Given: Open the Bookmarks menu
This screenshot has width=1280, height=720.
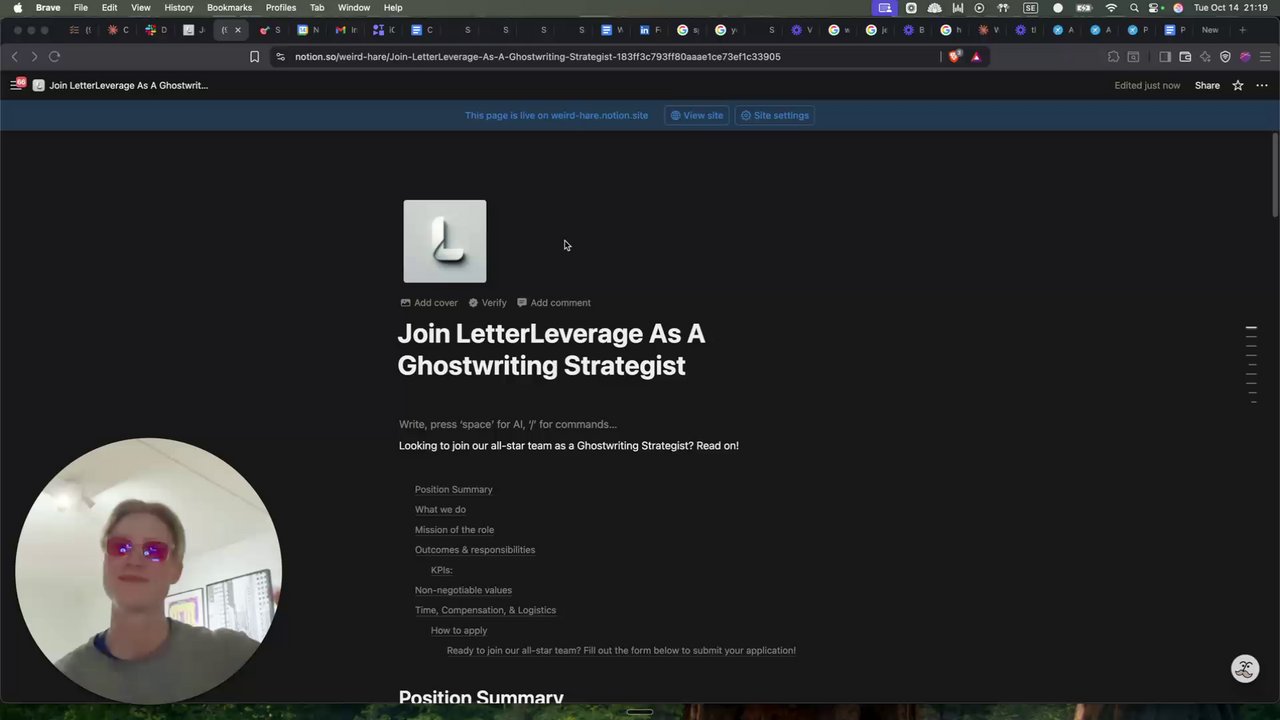Looking at the screenshot, I should (x=229, y=8).
